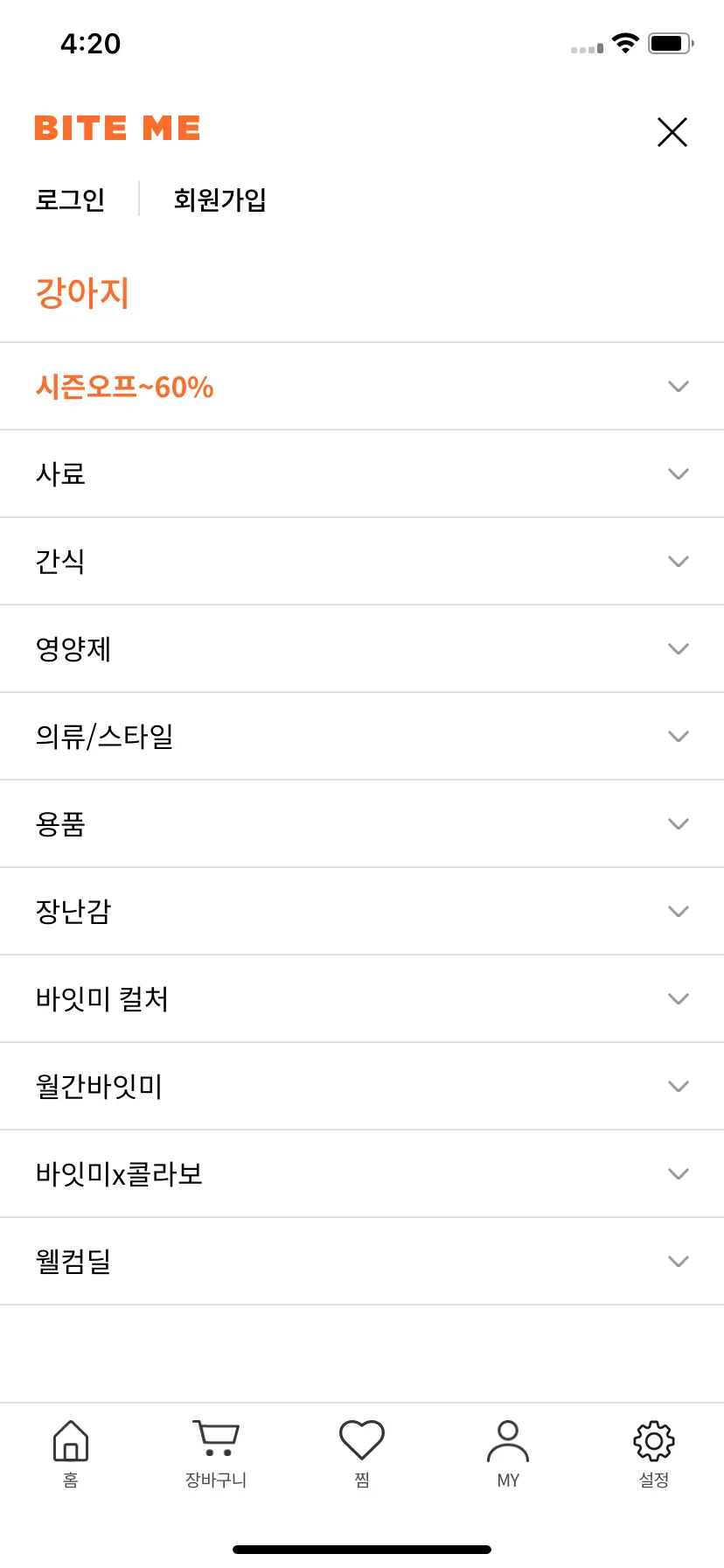Screen dimensions: 724x1568
Task: Close the menu with the X icon
Action: pos(672,132)
